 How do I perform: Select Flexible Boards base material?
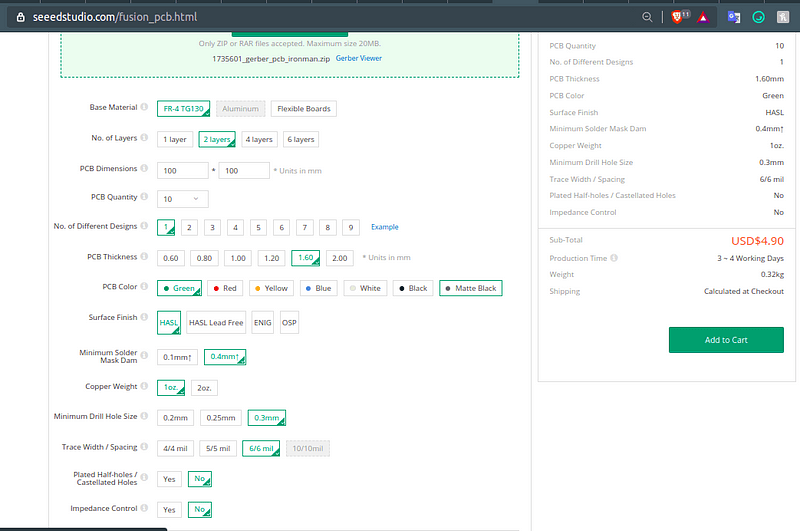click(304, 108)
